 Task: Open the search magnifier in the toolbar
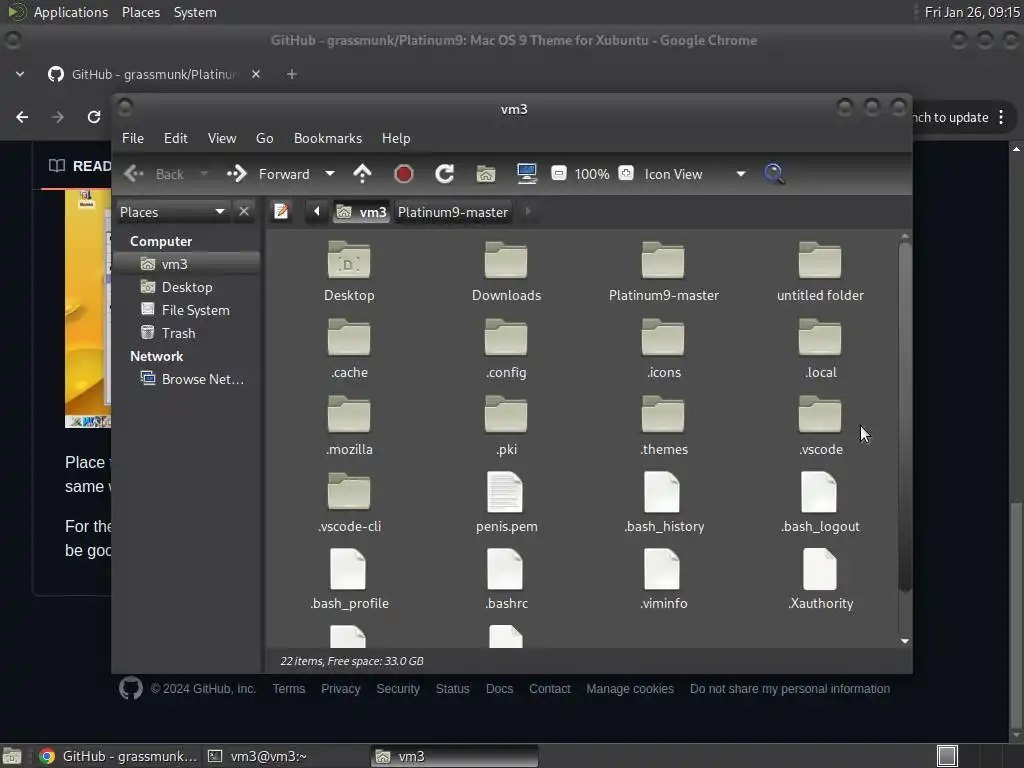pos(774,174)
